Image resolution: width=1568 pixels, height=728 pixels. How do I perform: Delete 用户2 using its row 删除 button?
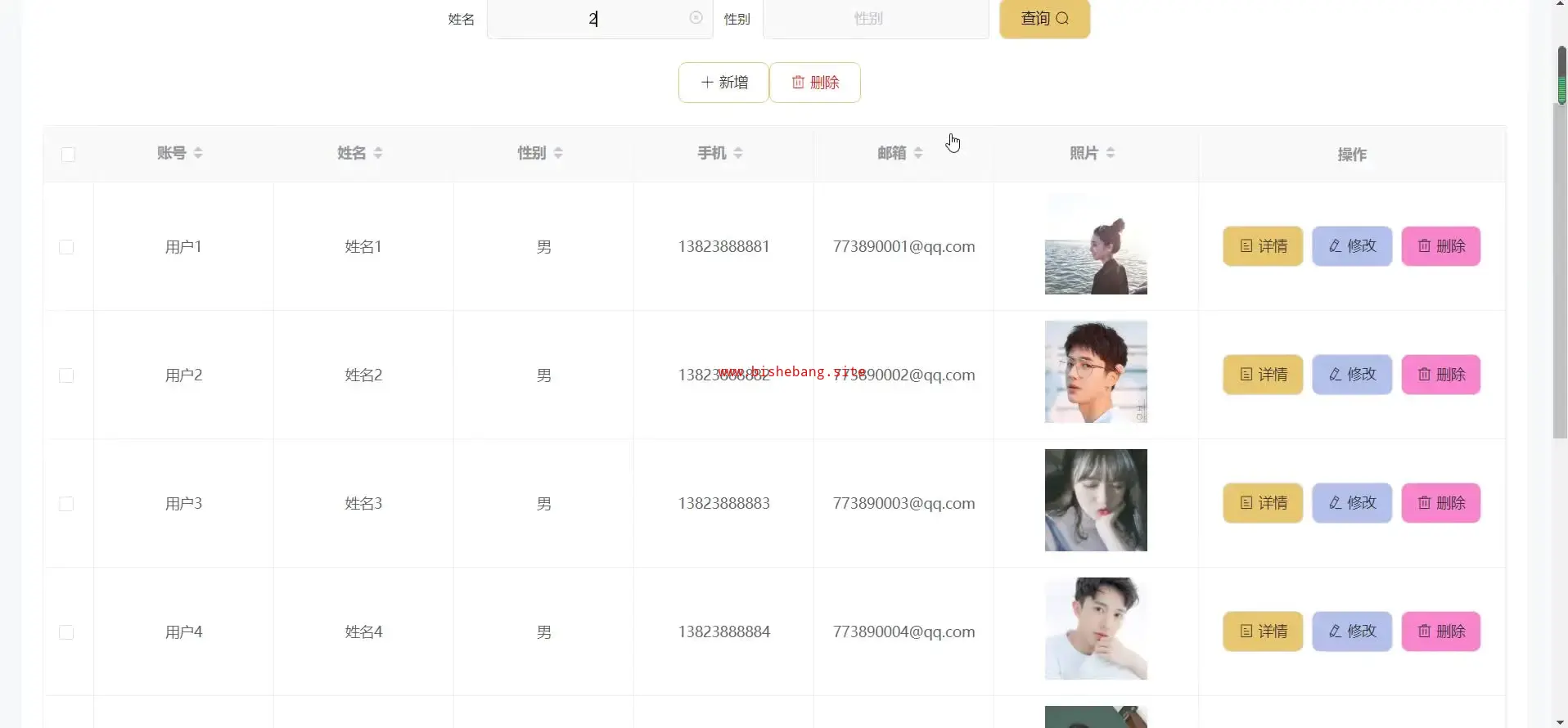(1441, 375)
